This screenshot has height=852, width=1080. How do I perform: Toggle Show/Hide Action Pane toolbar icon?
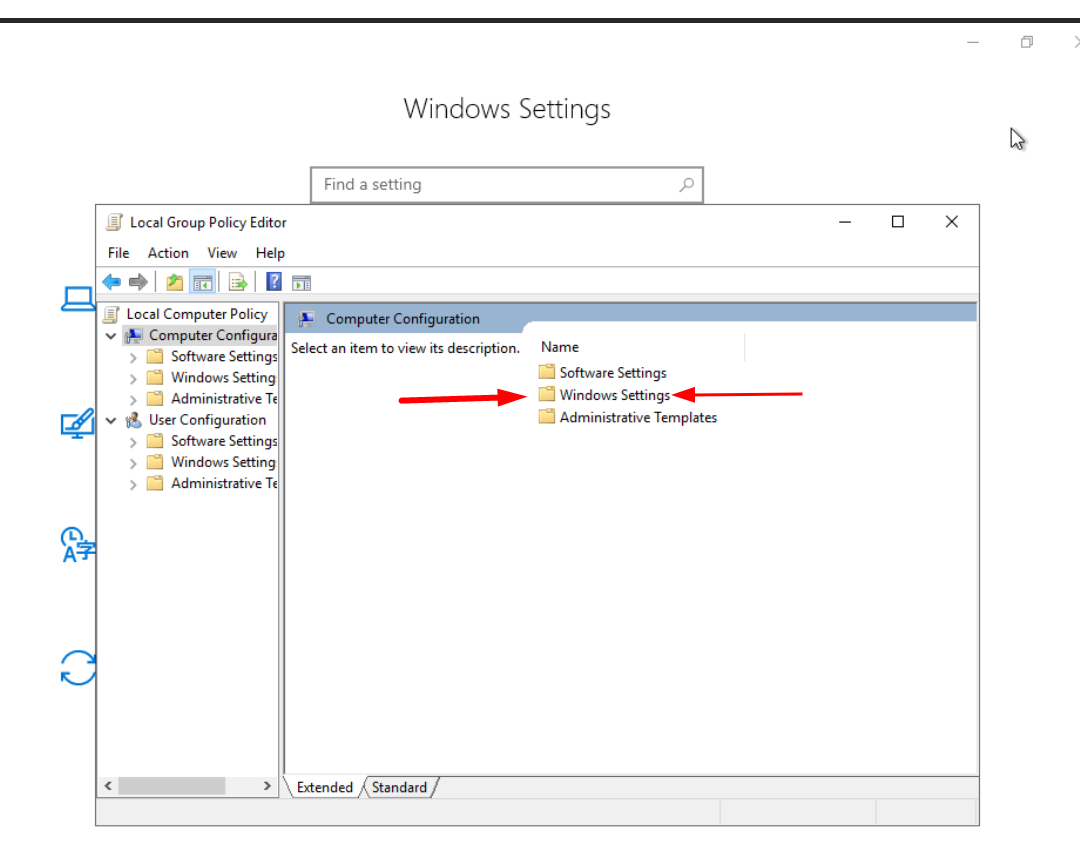point(301,282)
